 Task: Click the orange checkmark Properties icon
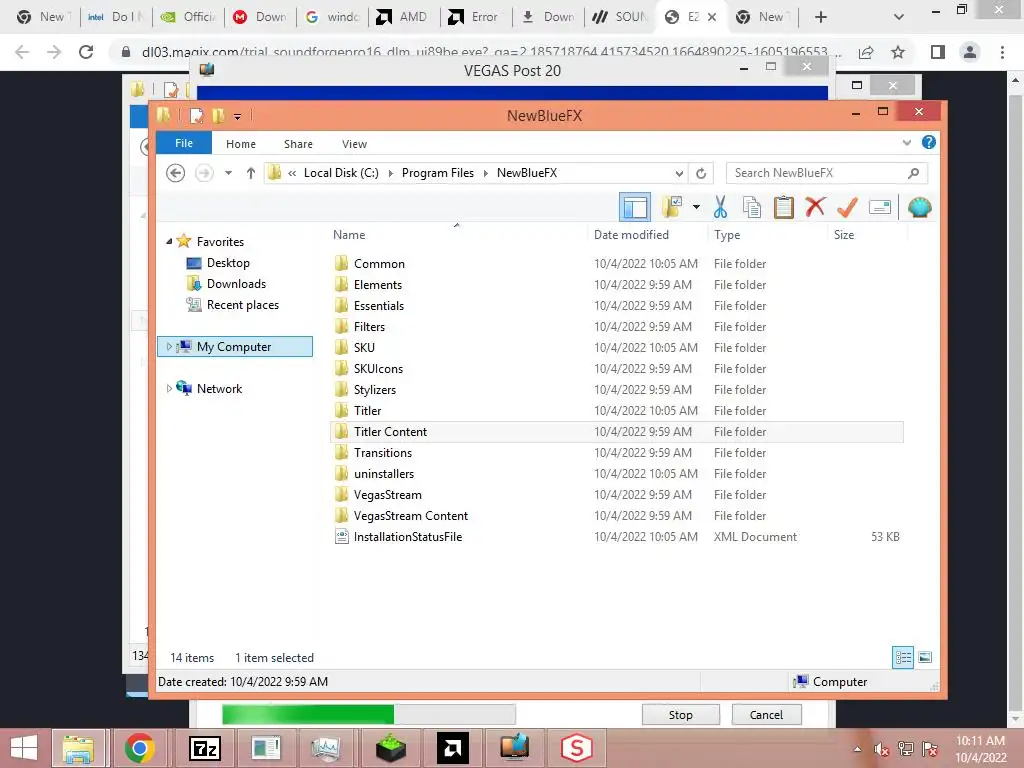pyautogui.click(x=847, y=208)
